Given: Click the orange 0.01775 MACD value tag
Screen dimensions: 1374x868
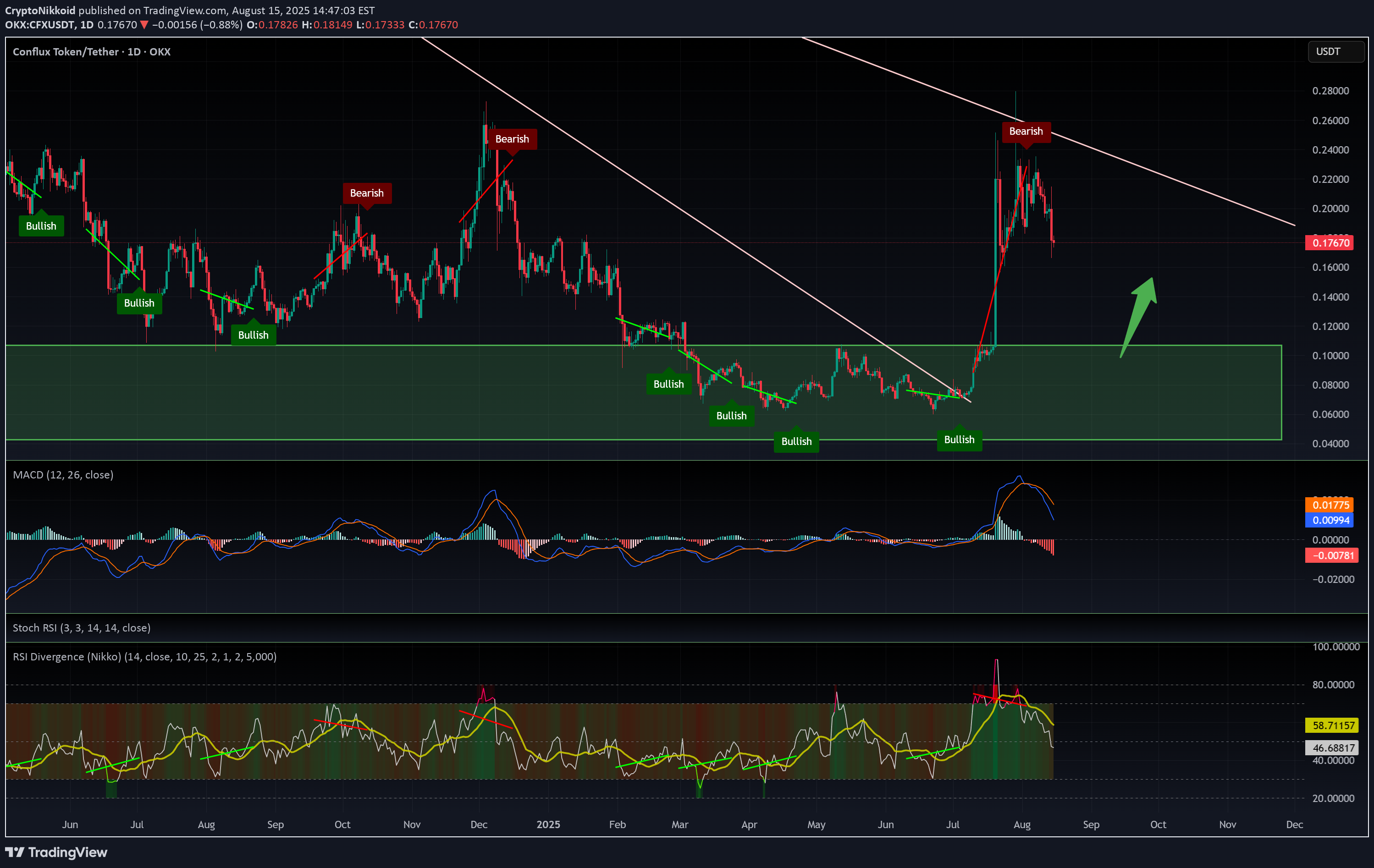Looking at the screenshot, I should pos(1330,505).
